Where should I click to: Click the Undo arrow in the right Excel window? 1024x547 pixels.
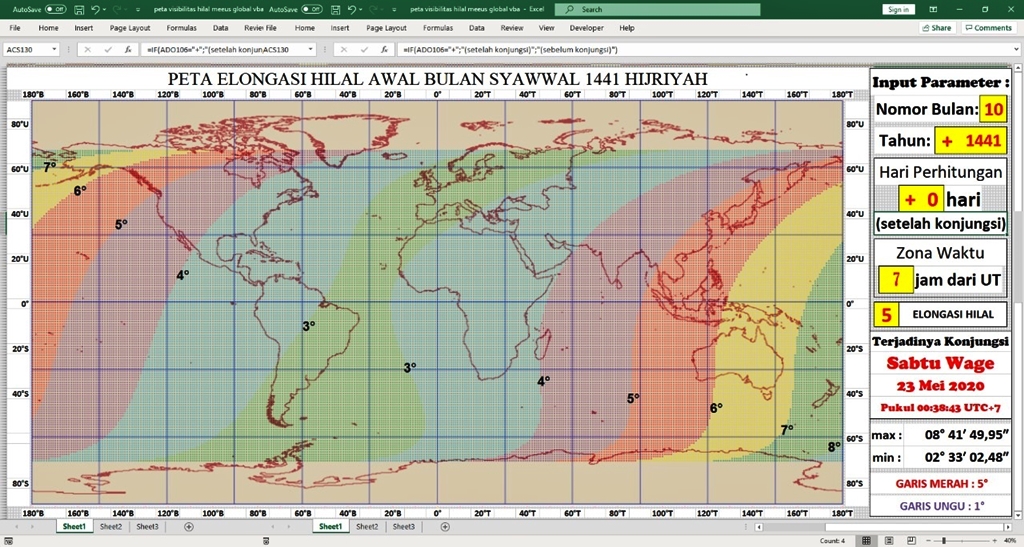351,10
